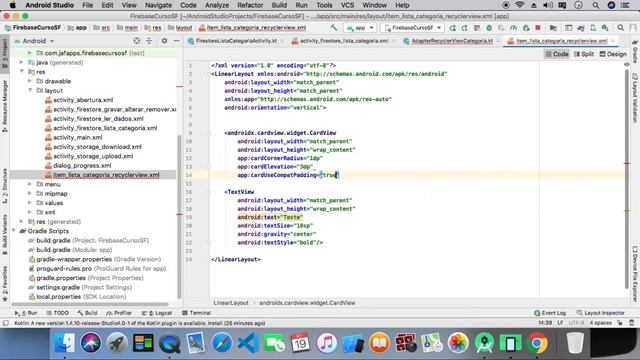Open the Android project view dropdown
The height and width of the screenshot is (360, 640).
(34, 41)
